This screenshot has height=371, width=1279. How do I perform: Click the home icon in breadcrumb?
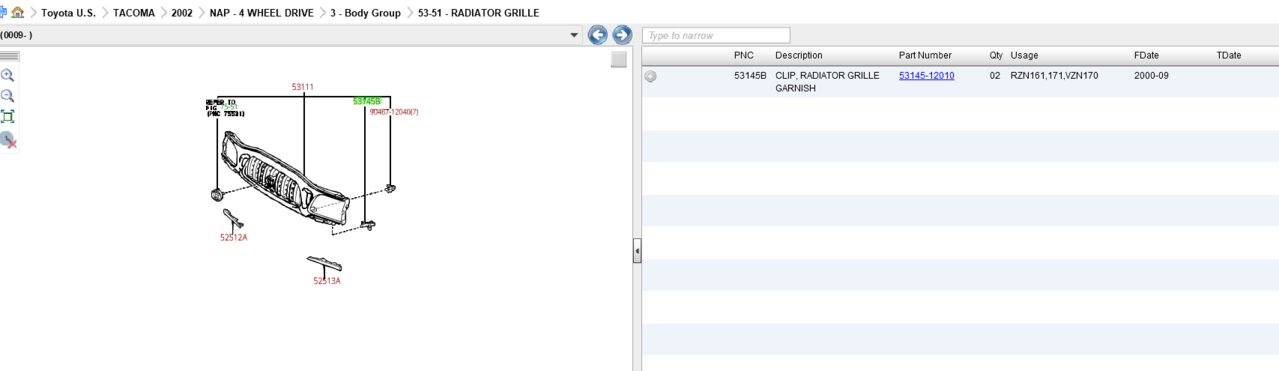tap(17, 13)
